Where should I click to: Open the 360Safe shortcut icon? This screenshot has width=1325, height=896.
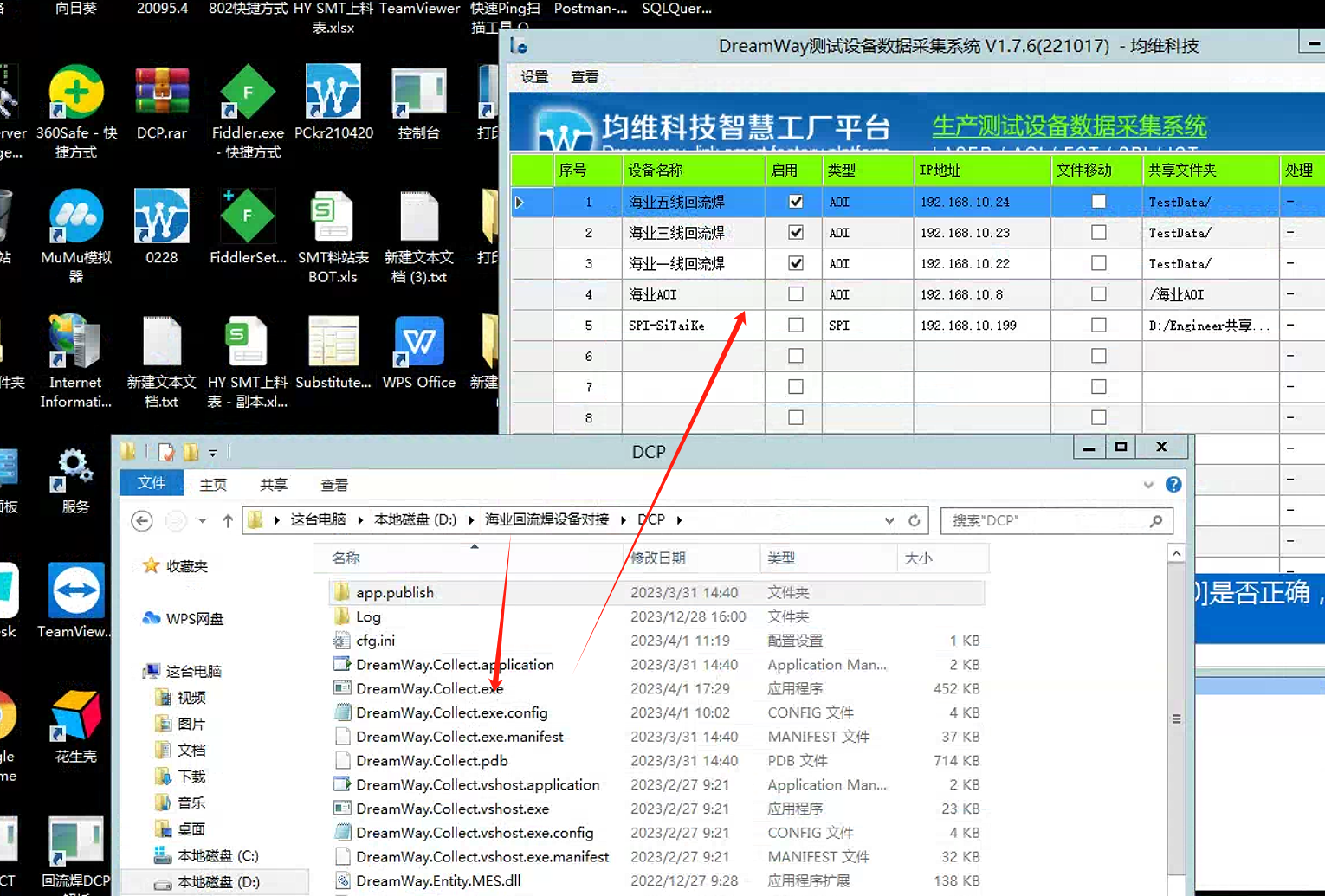pos(76,93)
